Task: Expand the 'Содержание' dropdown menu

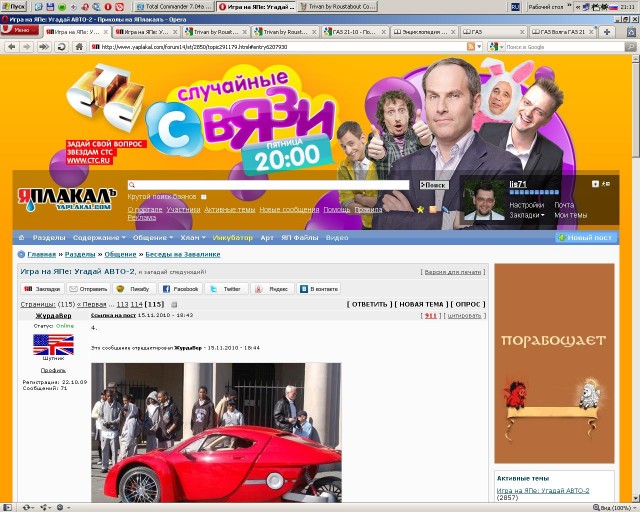Action: (99, 238)
